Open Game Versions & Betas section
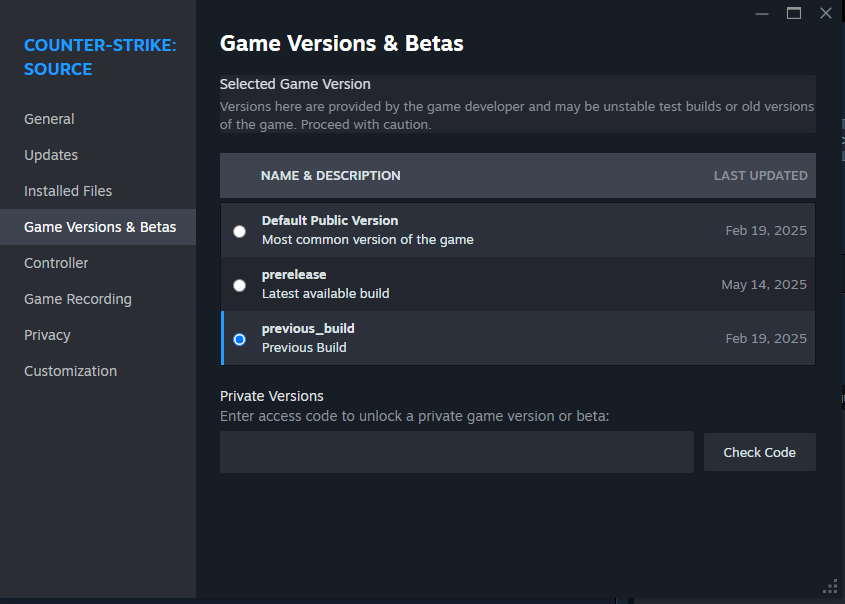 (x=100, y=227)
